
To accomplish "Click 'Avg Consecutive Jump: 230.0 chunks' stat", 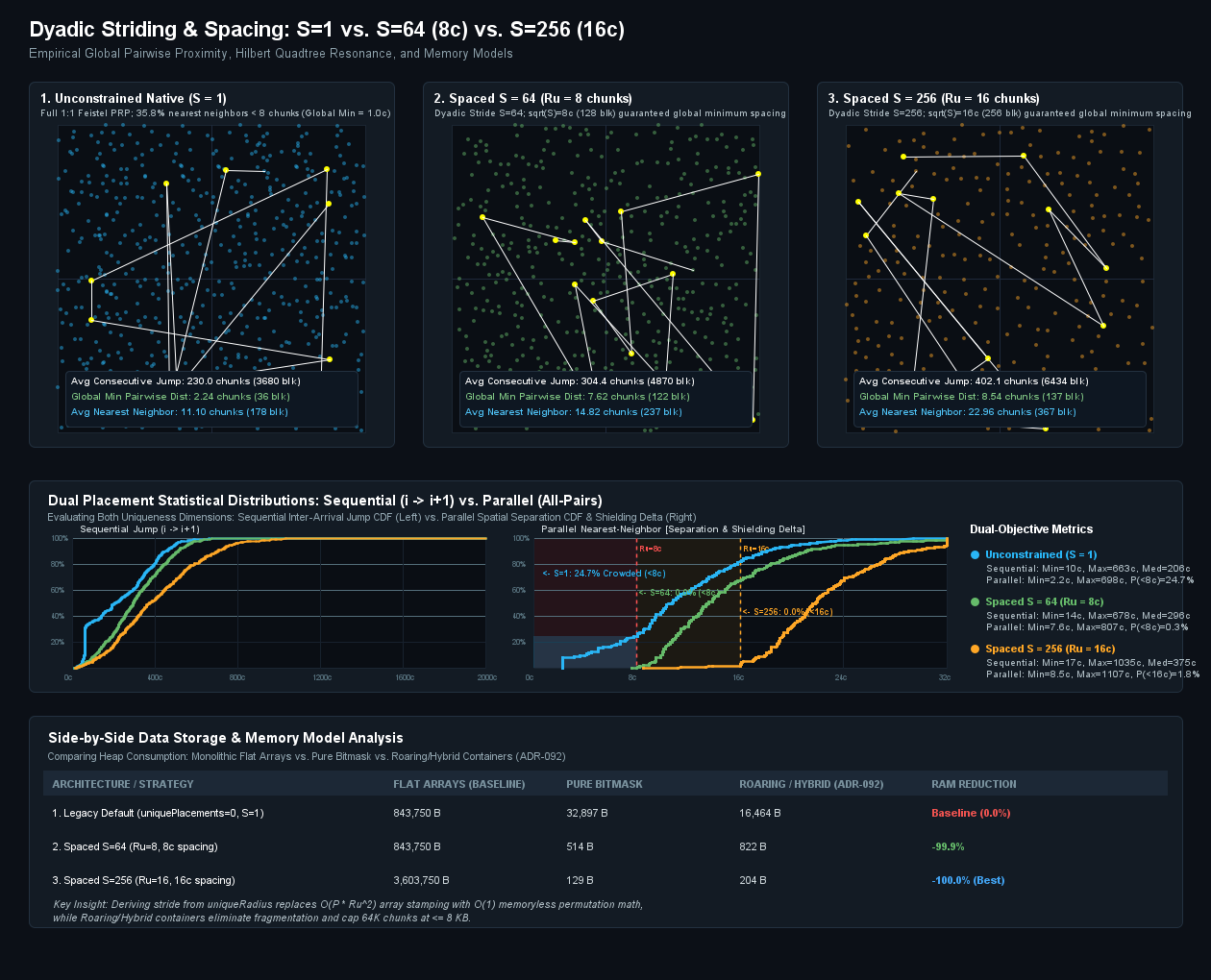I will click(x=185, y=381).
